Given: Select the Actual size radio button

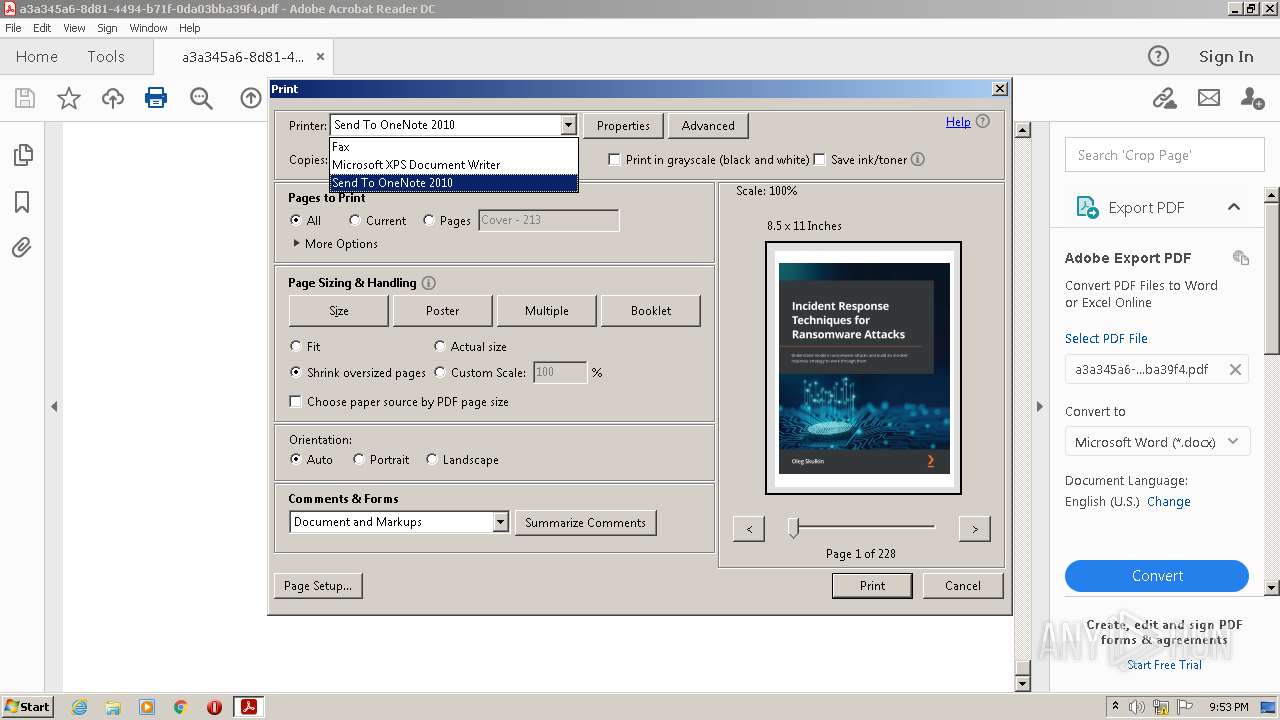Looking at the screenshot, I should point(440,346).
